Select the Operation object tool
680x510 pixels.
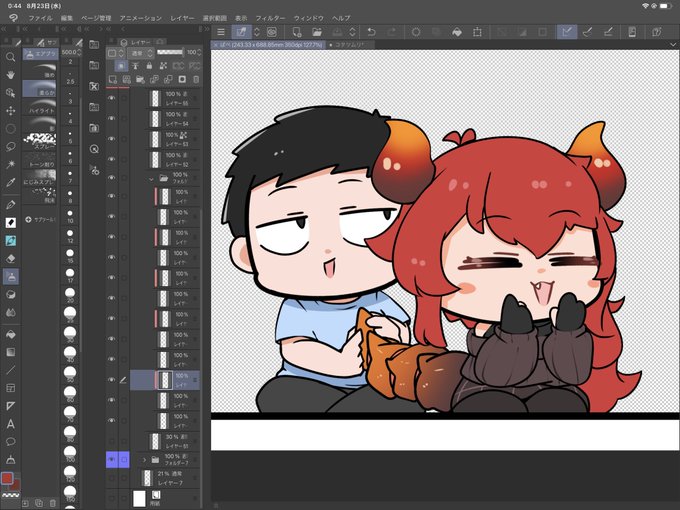[10, 93]
